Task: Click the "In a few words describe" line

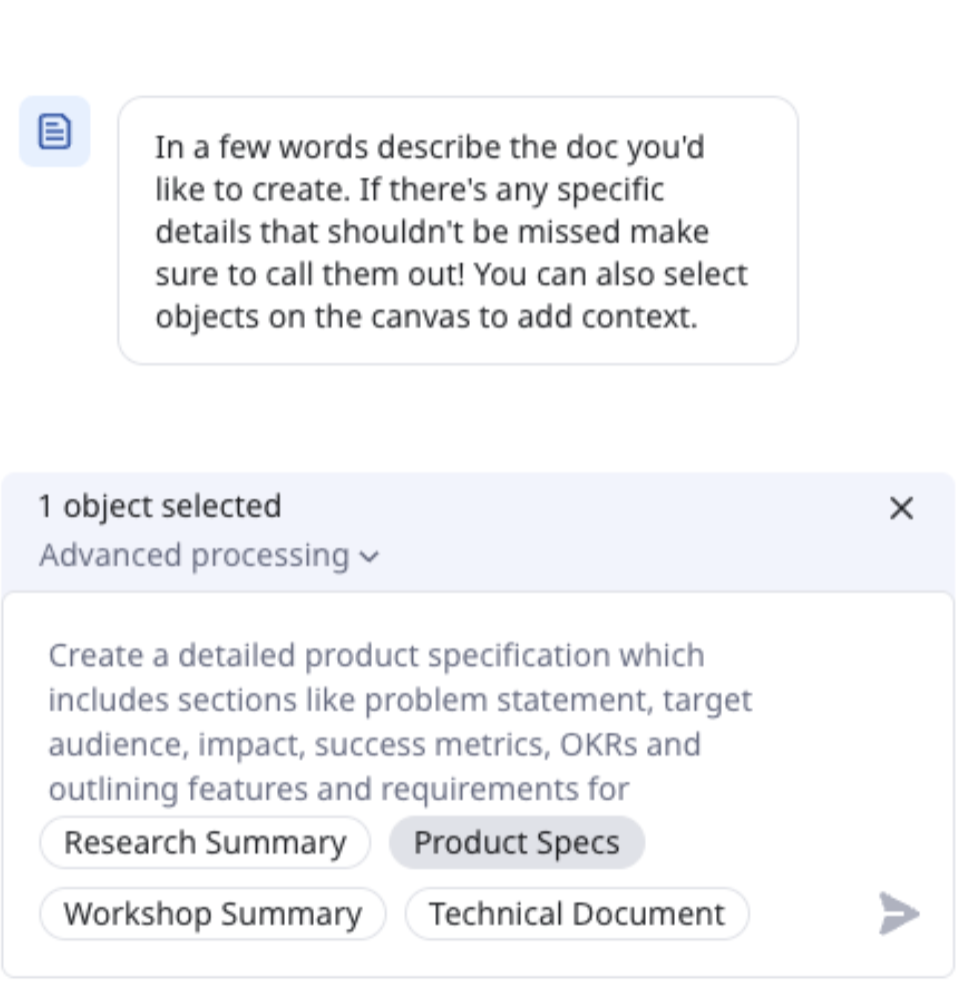Action: point(429,148)
